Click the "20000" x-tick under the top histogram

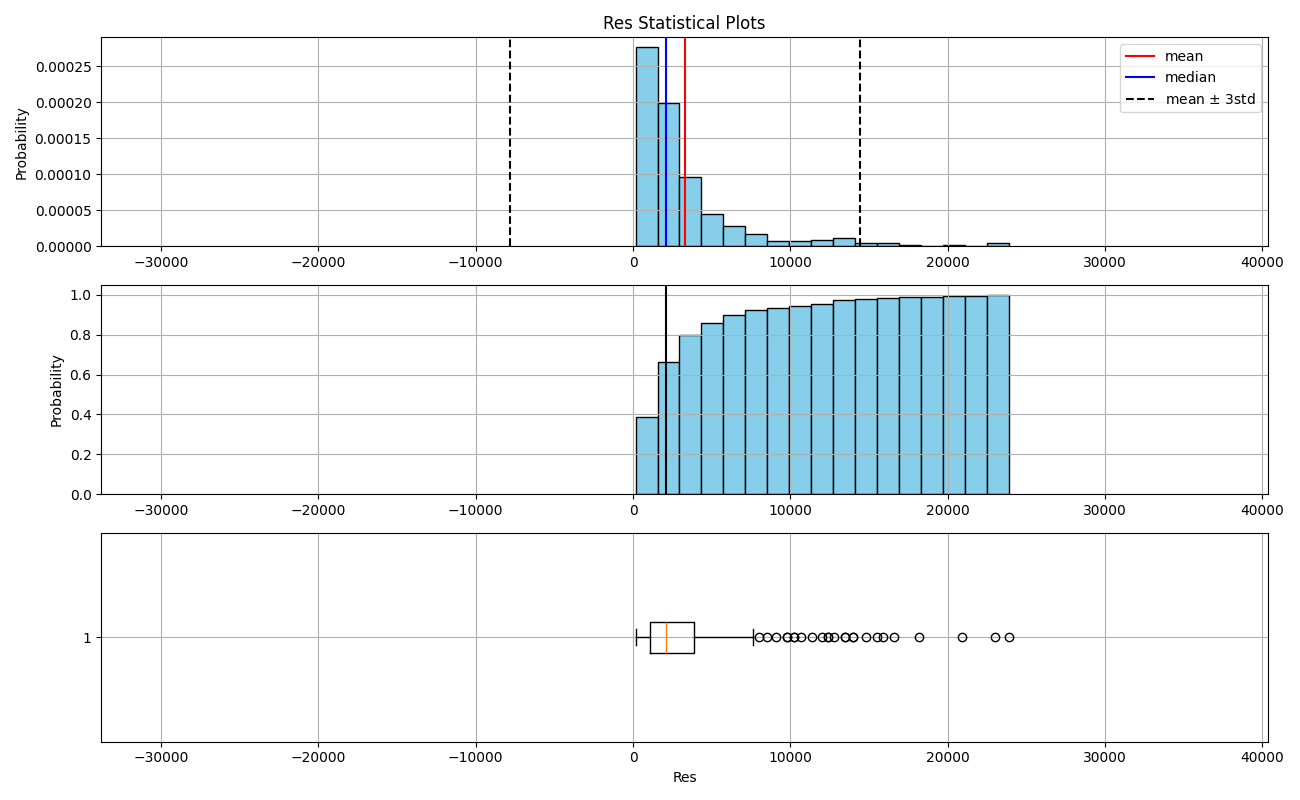[947, 262]
